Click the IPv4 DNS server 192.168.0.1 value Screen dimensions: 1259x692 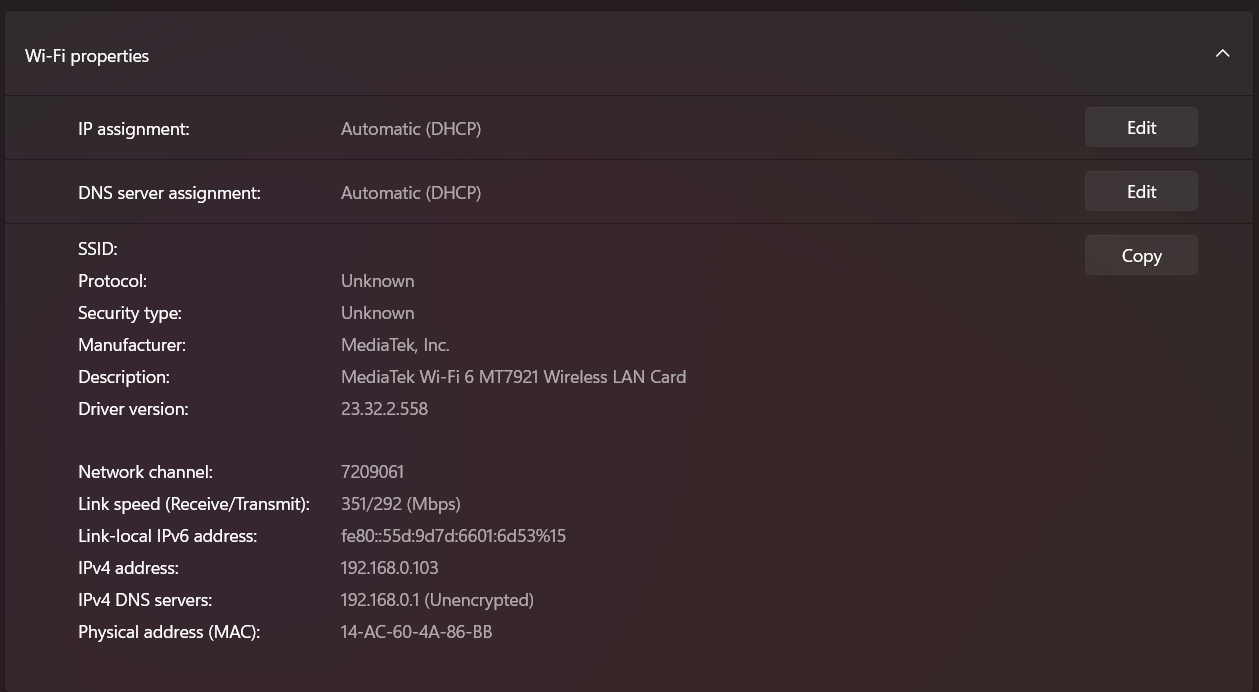click(x=437, y=600)
